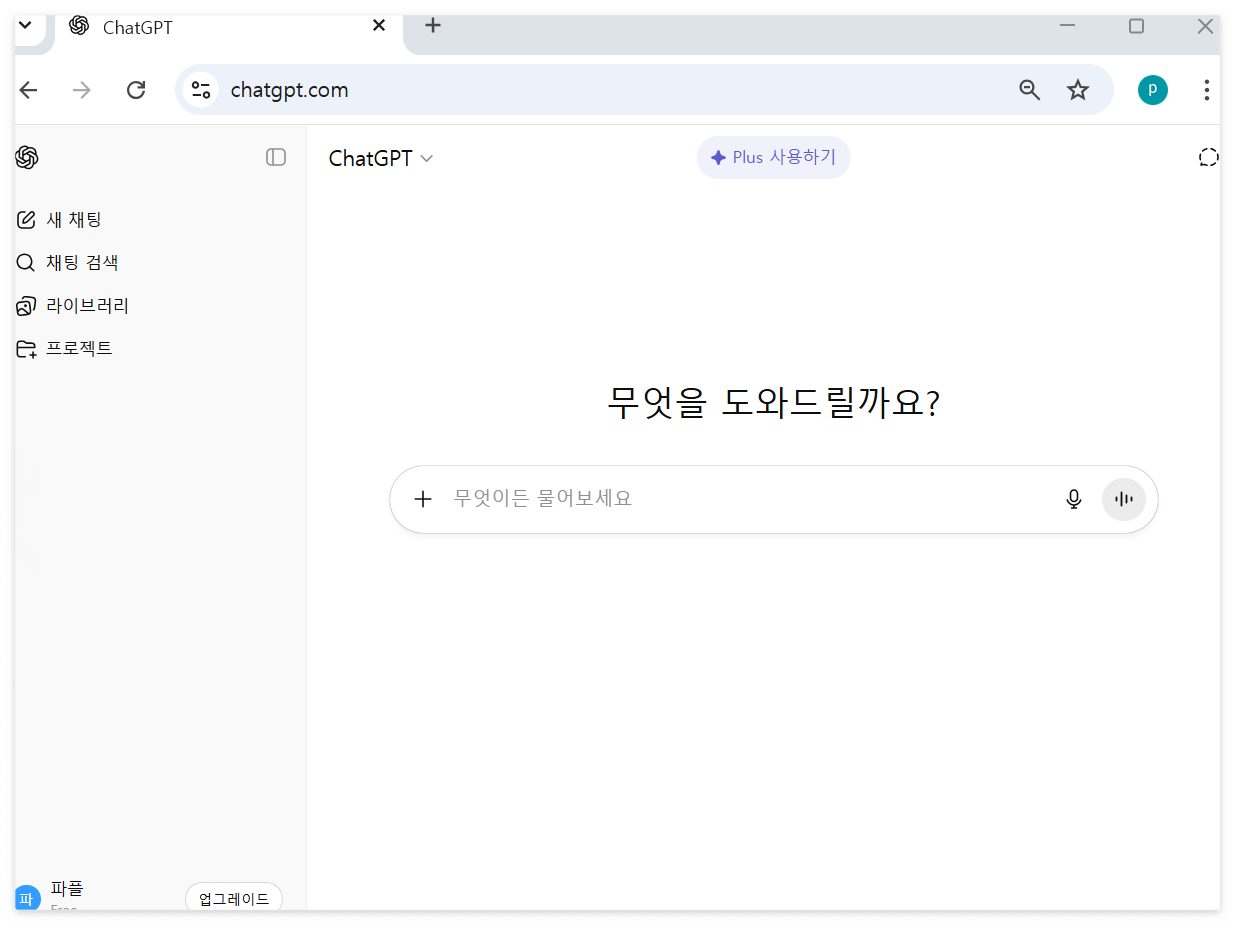1235x925 pixels.
Task: Open the ChatGPT model selector dropdown
Action: point(381,157)
